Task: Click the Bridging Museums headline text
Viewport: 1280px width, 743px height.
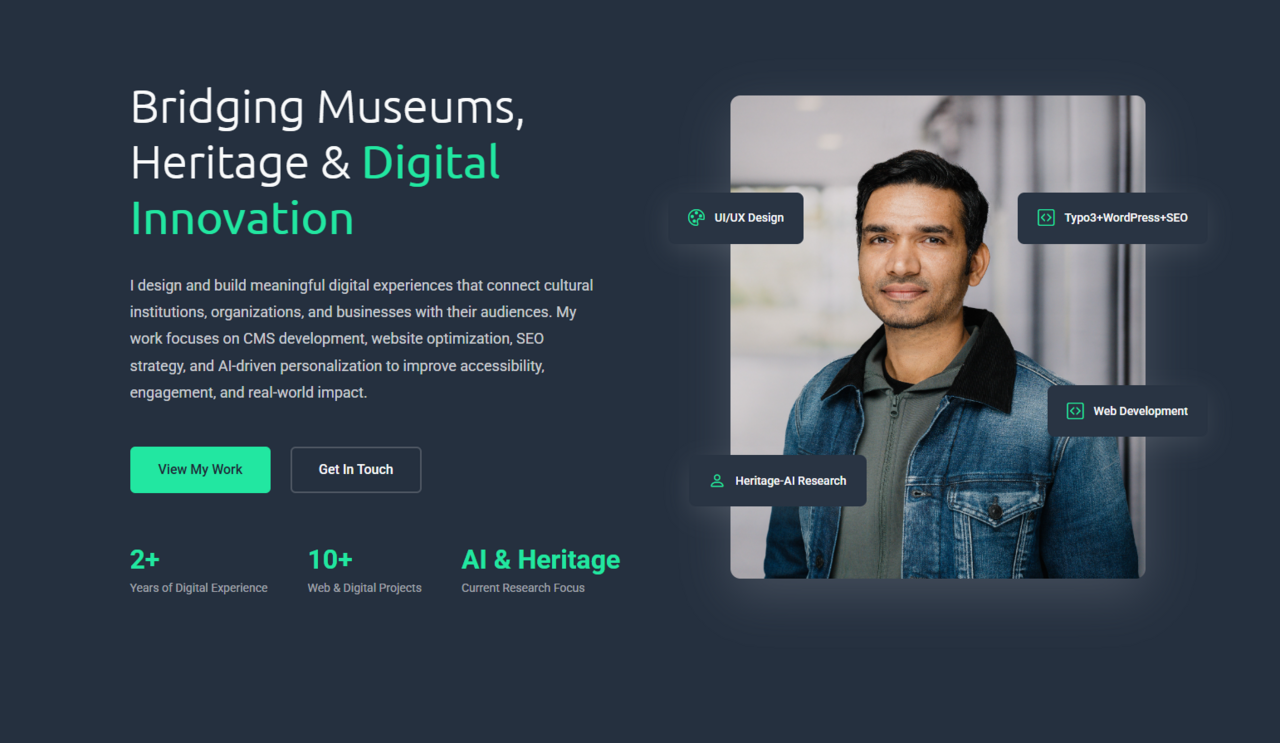Action: pos(327,108)
